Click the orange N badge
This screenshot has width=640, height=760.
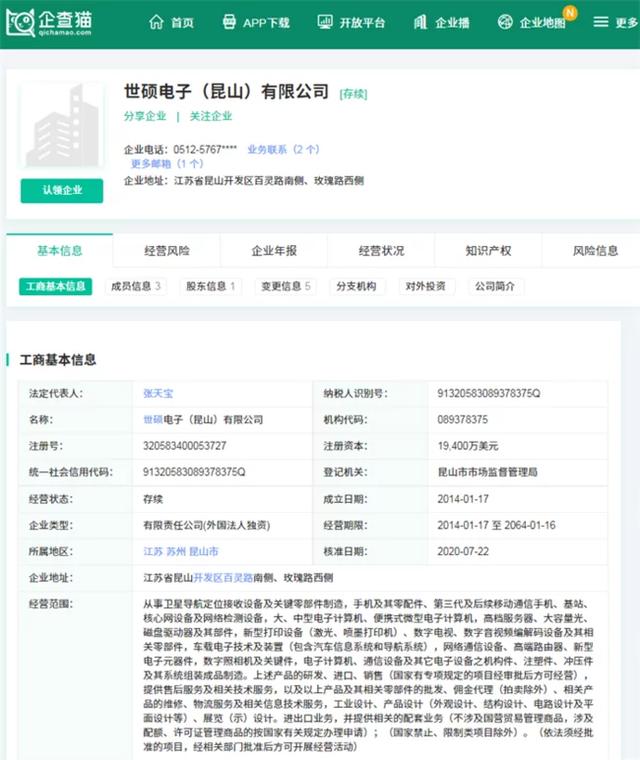pos(570,13)
